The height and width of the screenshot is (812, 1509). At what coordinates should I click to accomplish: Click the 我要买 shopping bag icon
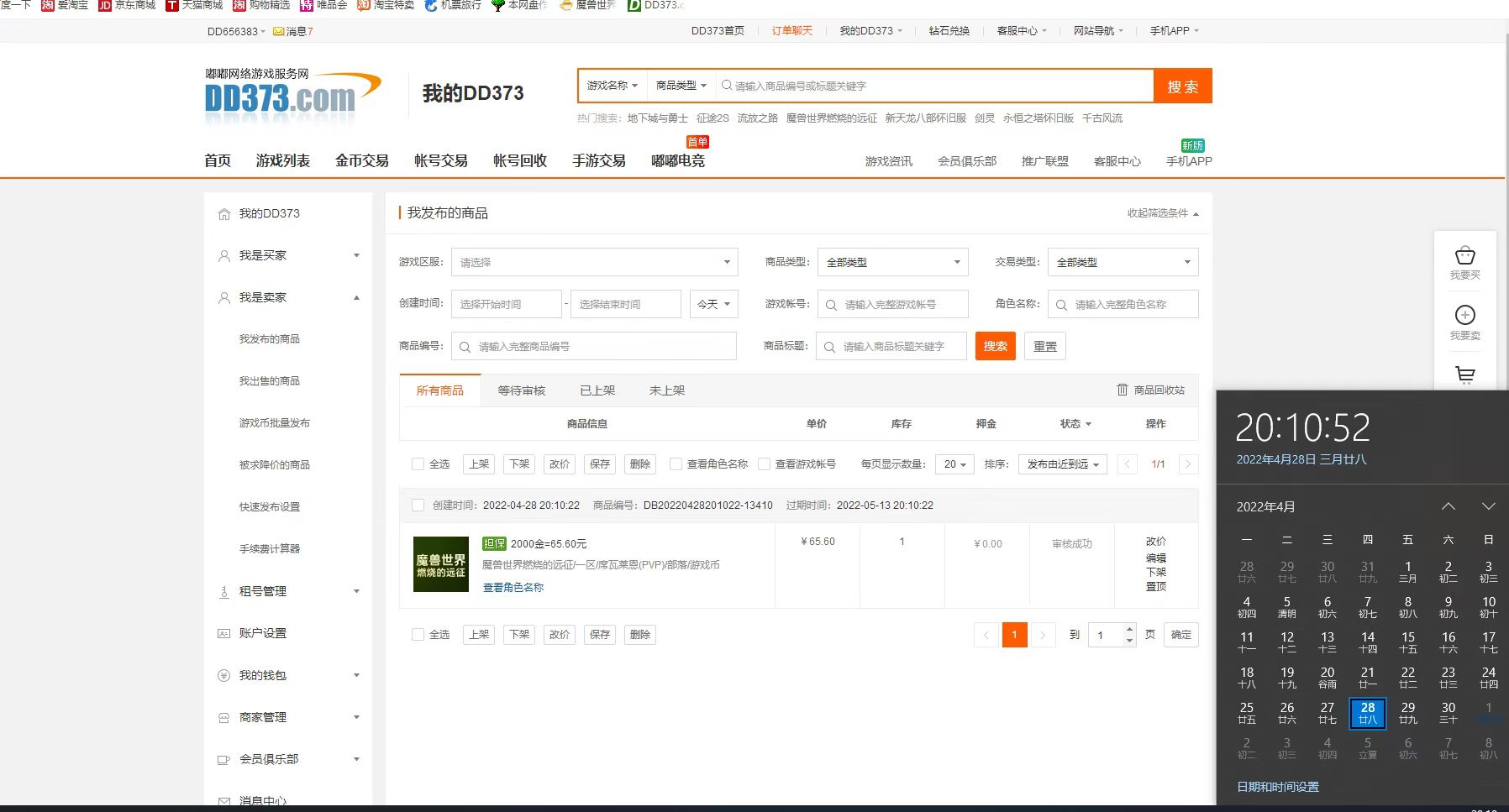1465,256
